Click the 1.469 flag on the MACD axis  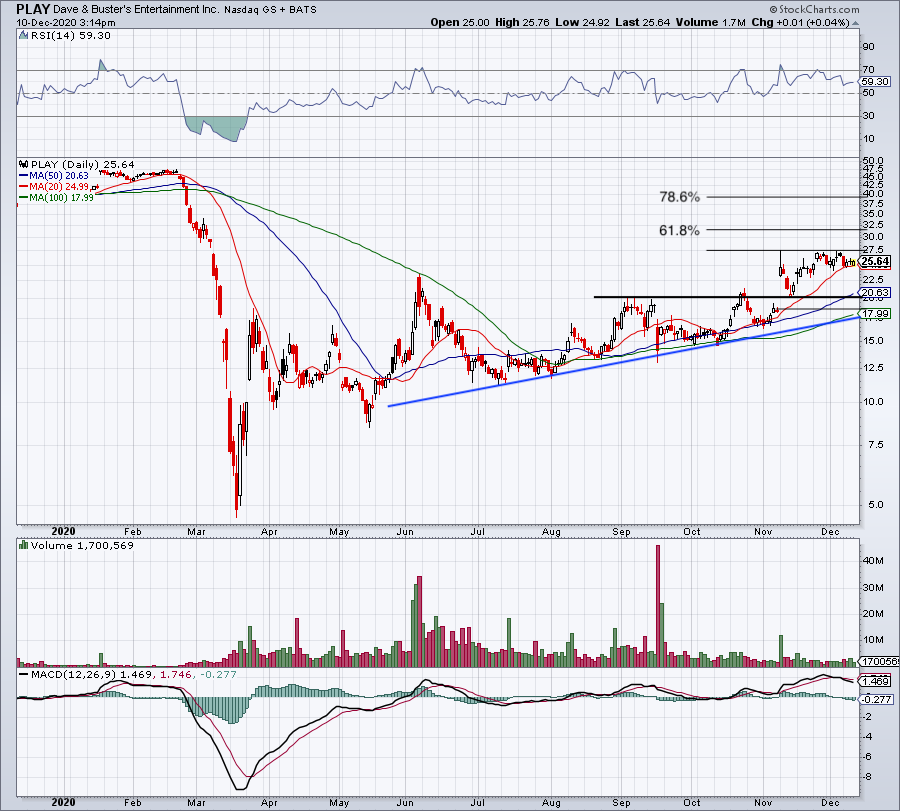[876, 681]
